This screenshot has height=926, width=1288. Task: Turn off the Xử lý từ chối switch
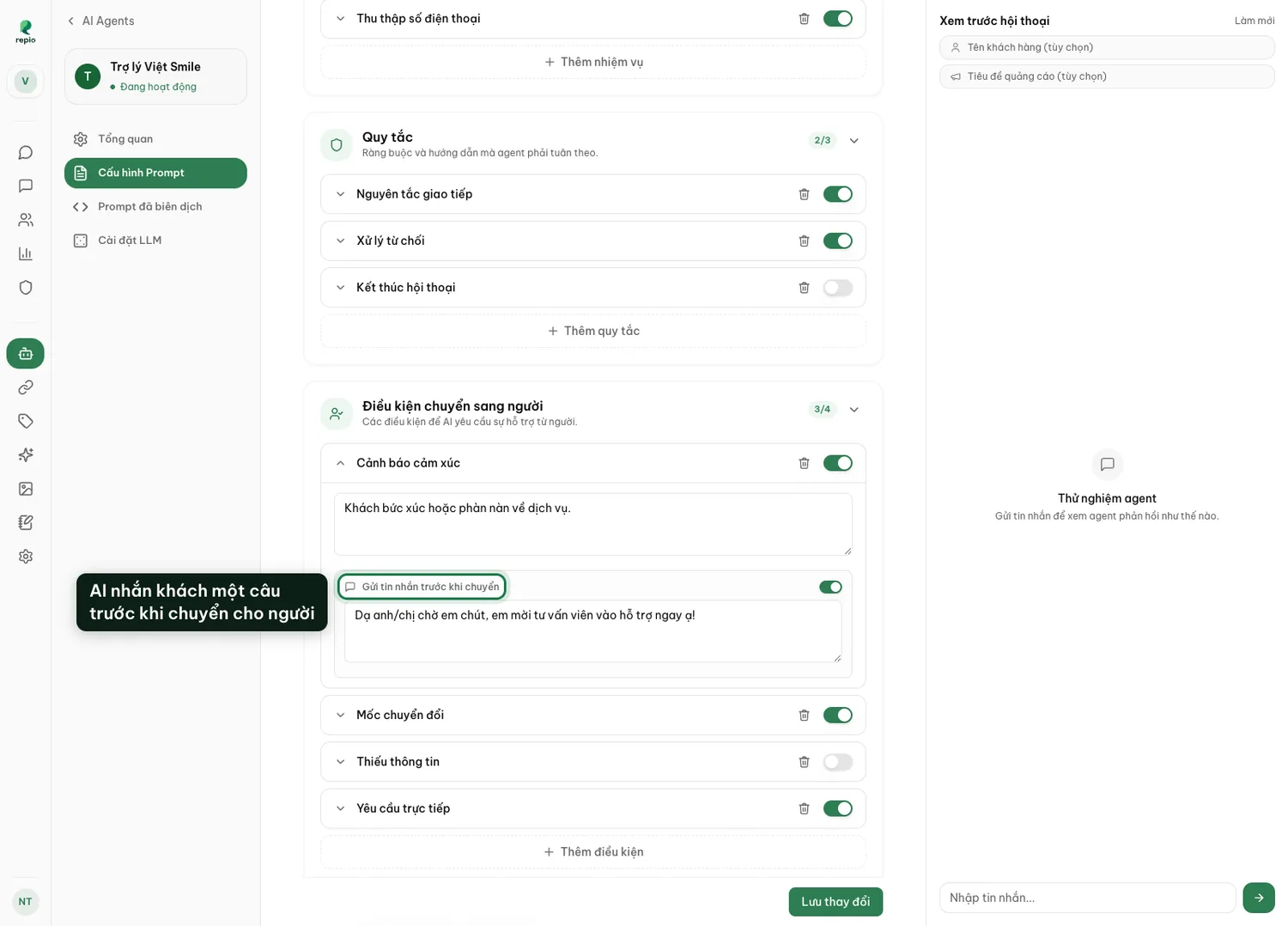pyautogui.click(x=837, y=241)
